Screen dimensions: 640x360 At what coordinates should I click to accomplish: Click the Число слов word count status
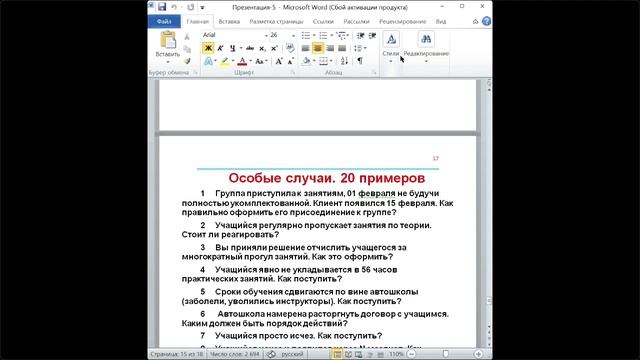coord(234,354)
